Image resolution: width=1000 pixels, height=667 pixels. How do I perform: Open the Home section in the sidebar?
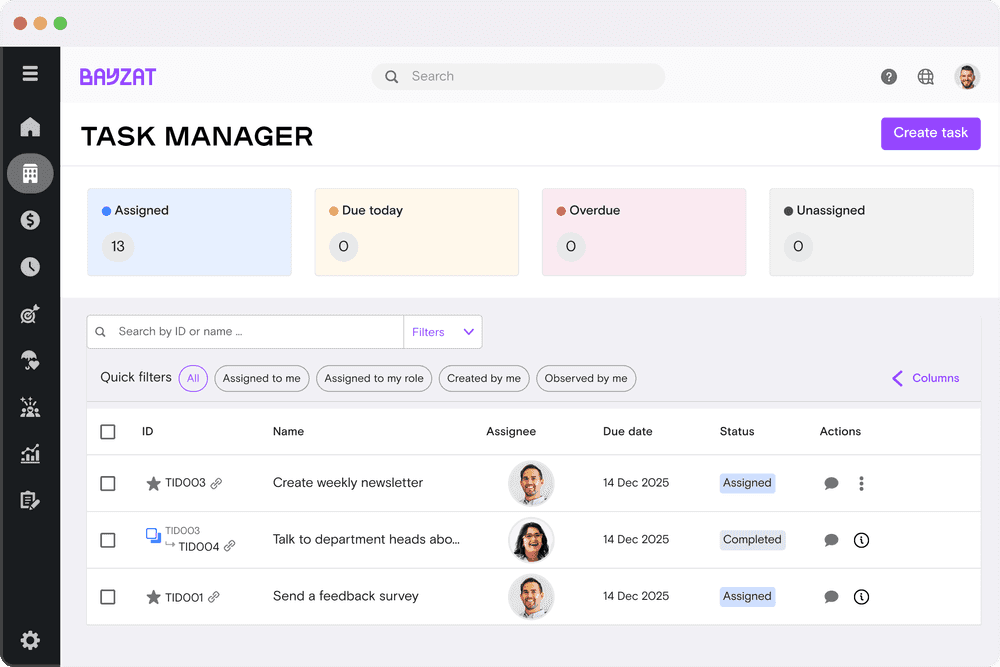(x=30, y=127)
